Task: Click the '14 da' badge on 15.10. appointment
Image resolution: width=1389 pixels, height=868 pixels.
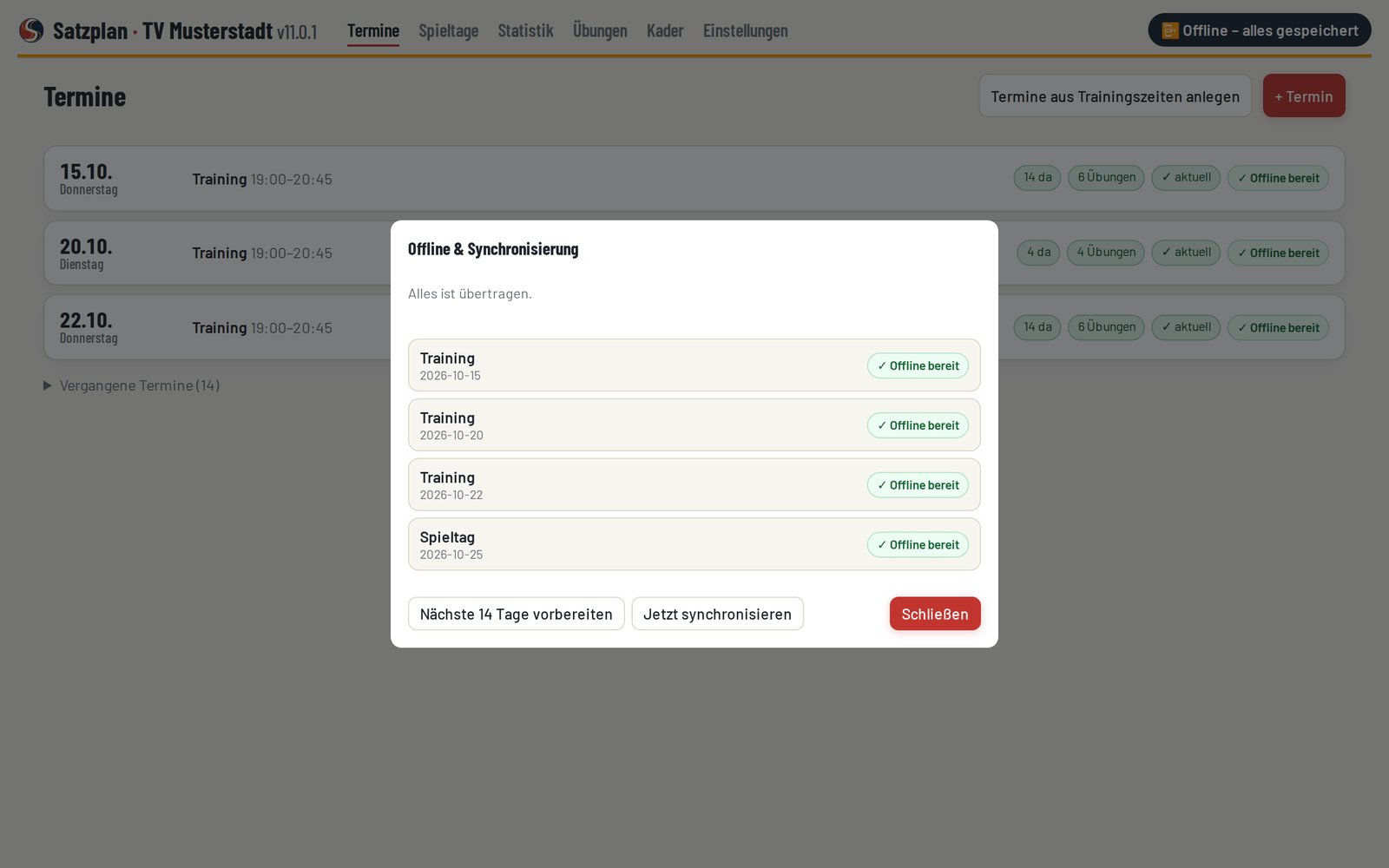Action: [x=1037, y=177]
